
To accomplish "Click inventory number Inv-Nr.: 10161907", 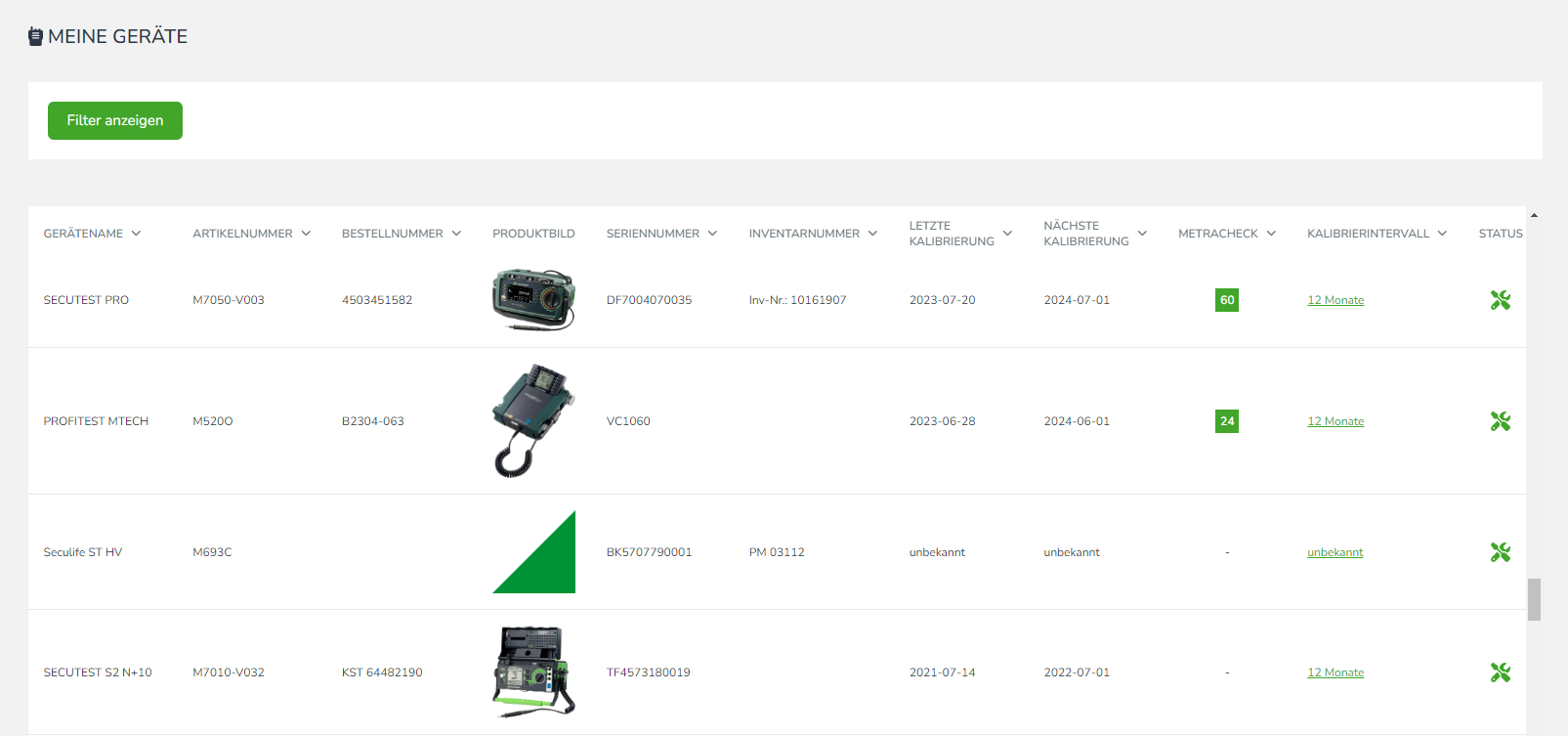I will point(797,300).
